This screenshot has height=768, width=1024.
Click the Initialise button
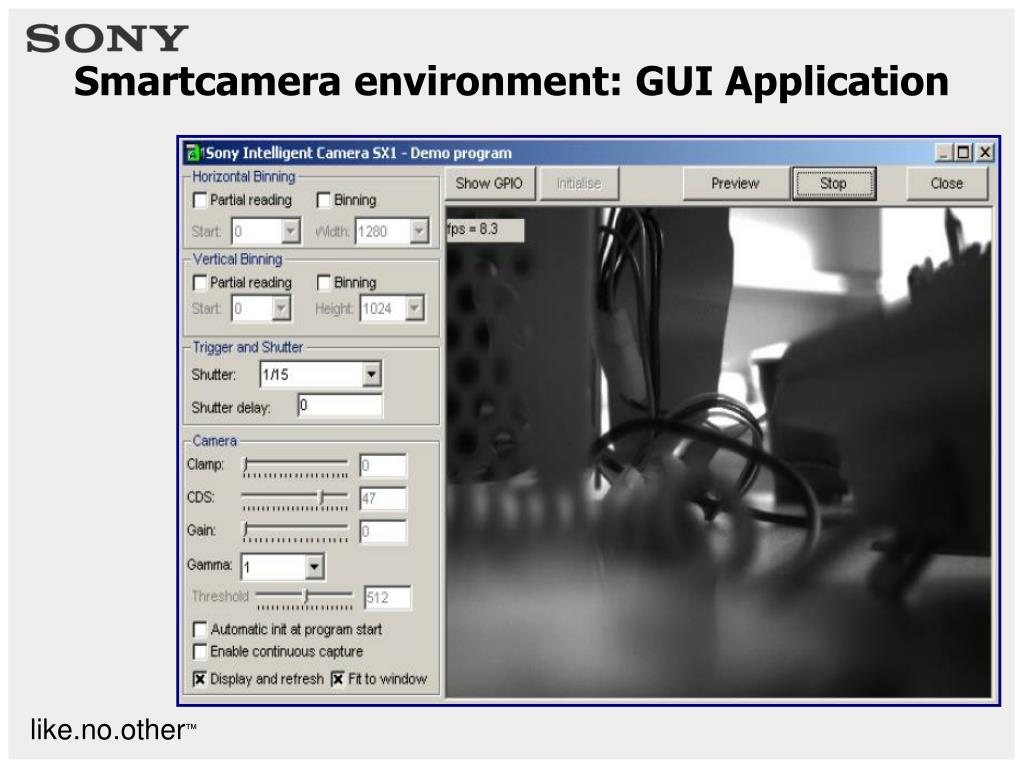pyautogui.click(x=579, y=184)
